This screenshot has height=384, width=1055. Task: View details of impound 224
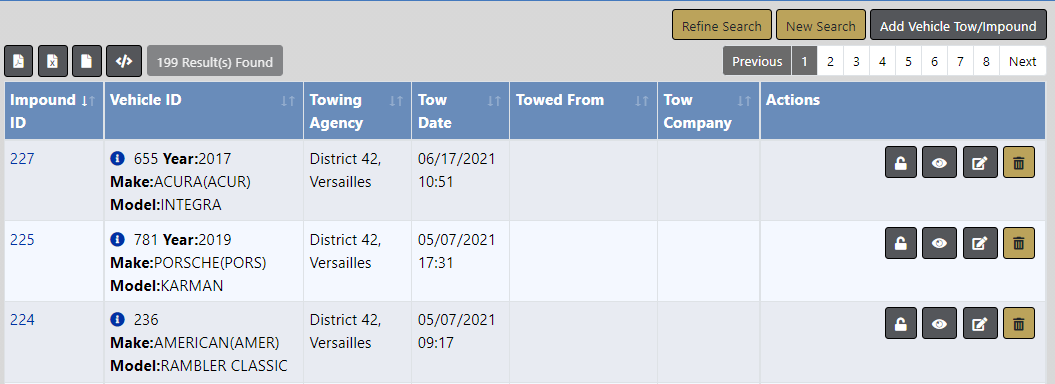(x=939, y=324)
